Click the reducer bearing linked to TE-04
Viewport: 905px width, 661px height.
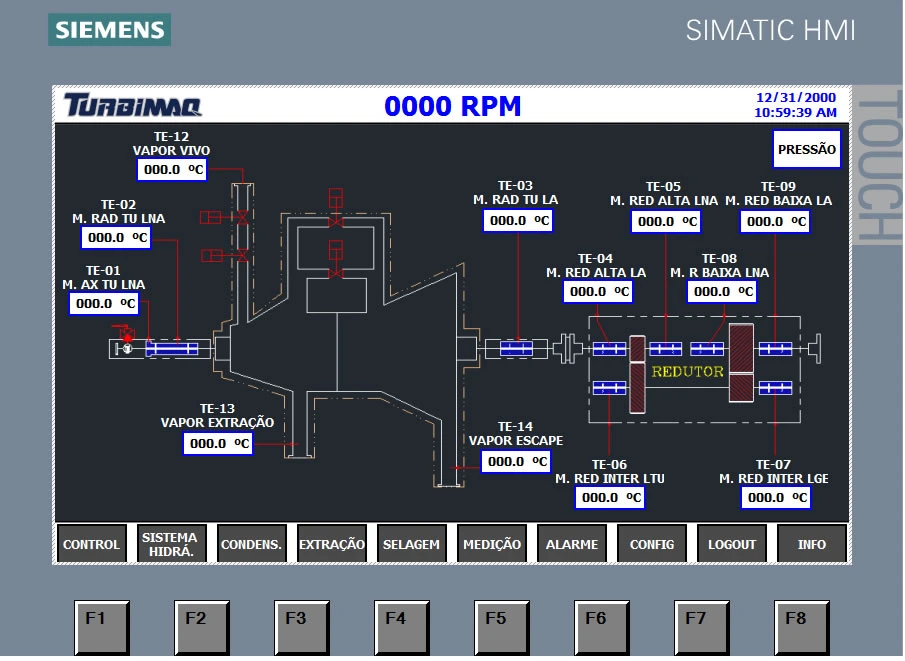click(x=609, y=349)
